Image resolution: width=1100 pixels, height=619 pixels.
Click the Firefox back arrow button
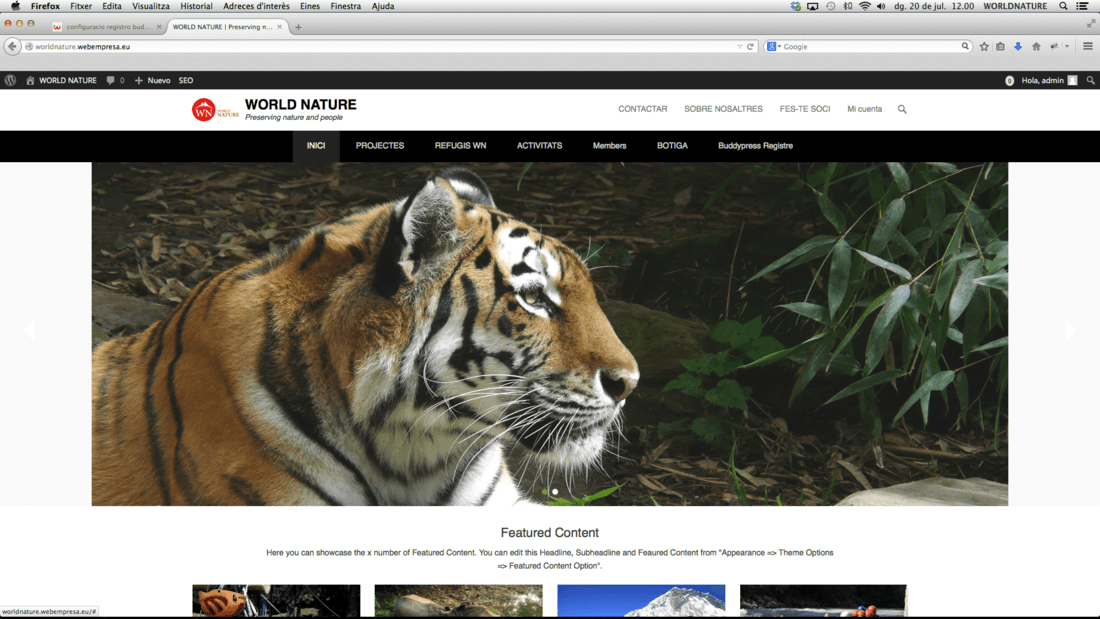click(x=12, y=46)
